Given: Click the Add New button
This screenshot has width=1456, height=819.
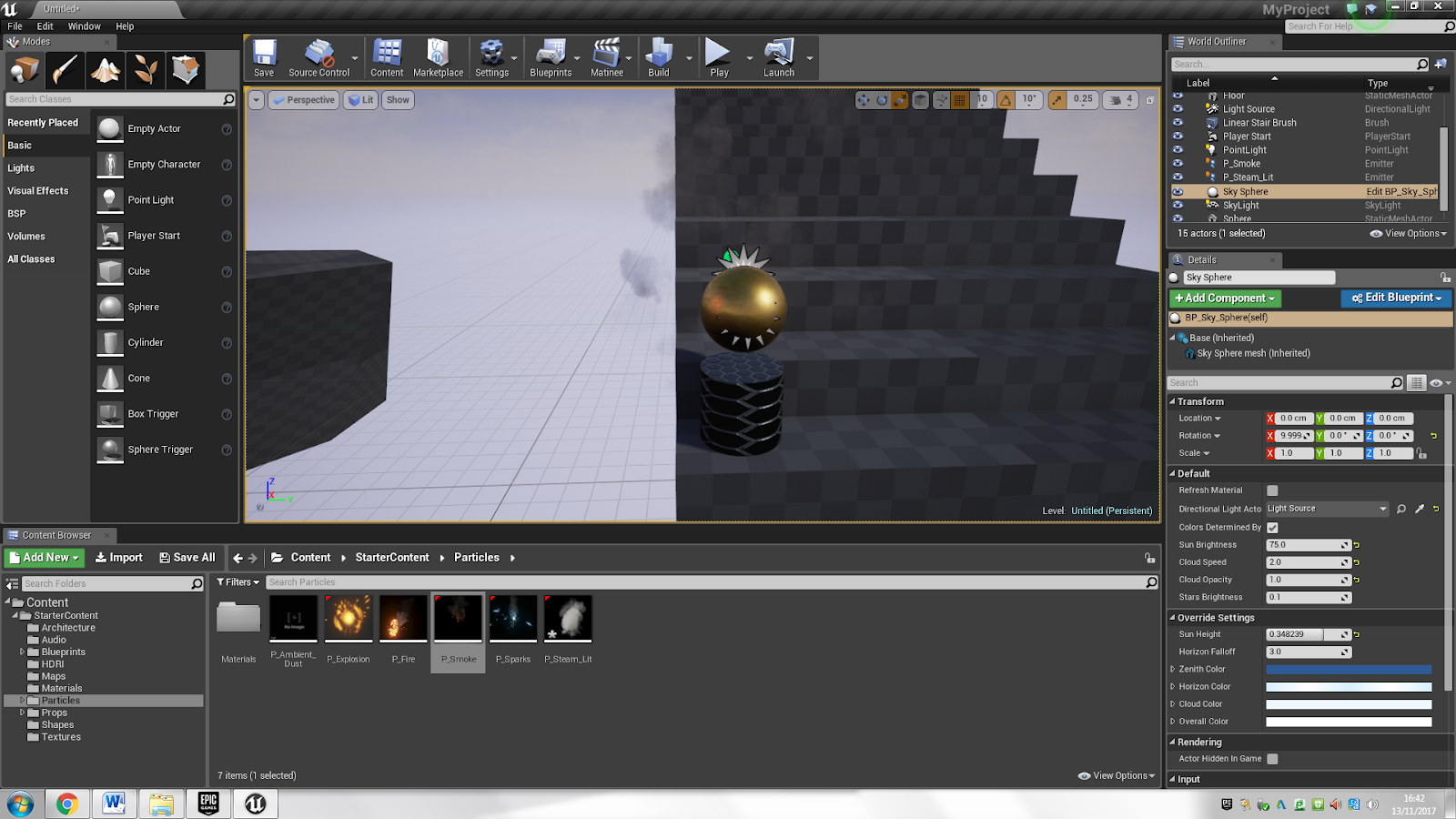Looking at the screenshot, I should (45, 558).
